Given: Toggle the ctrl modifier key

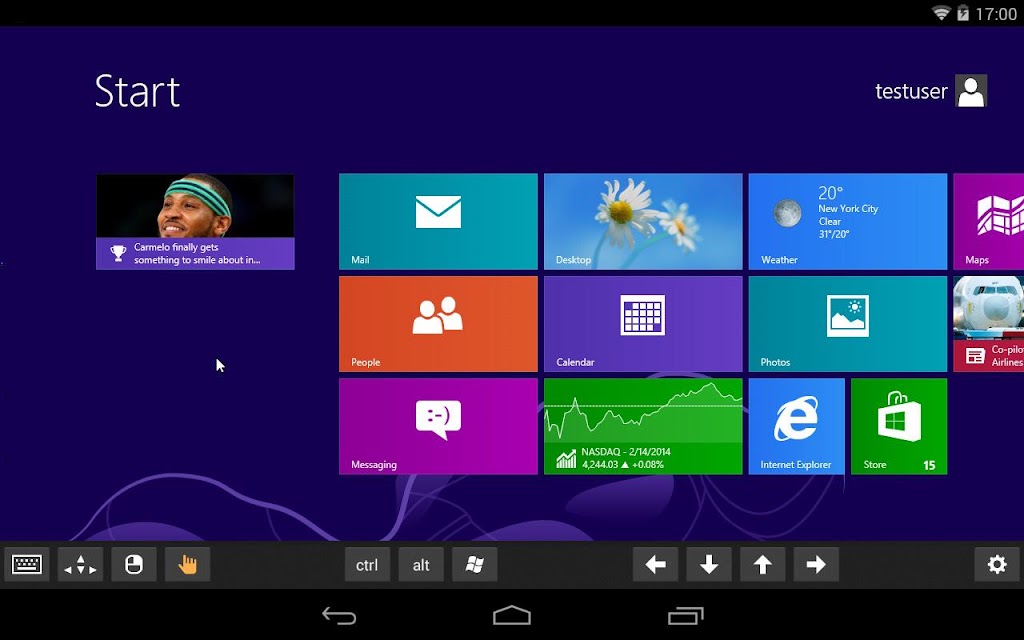Looking at the screenshot, I should click(x=367, y=564).
